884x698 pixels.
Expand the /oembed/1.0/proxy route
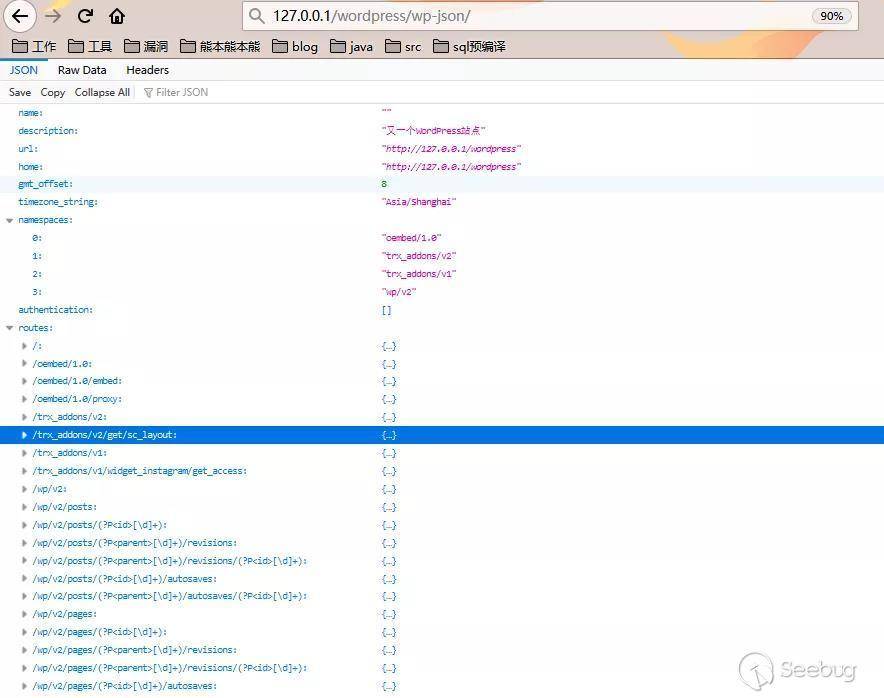[25, 399]
